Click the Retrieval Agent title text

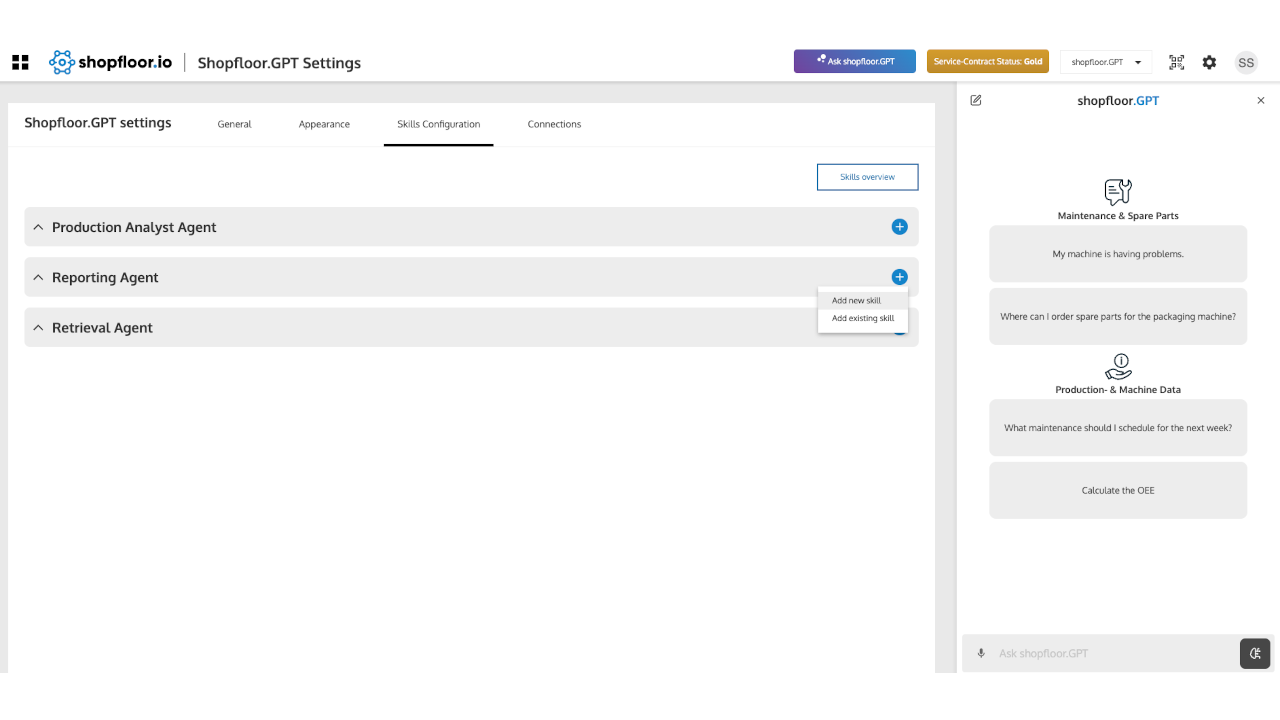(102, 327)
